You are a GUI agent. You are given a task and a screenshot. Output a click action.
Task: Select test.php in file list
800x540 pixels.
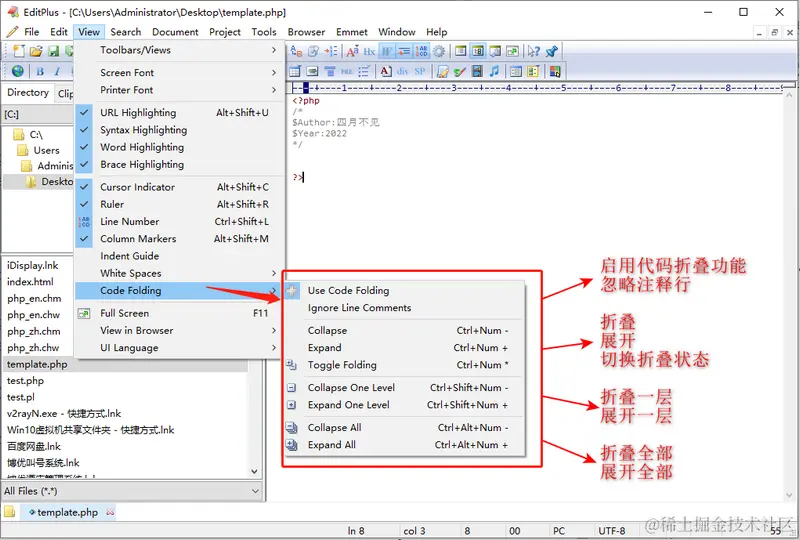(x=26, y=381)
